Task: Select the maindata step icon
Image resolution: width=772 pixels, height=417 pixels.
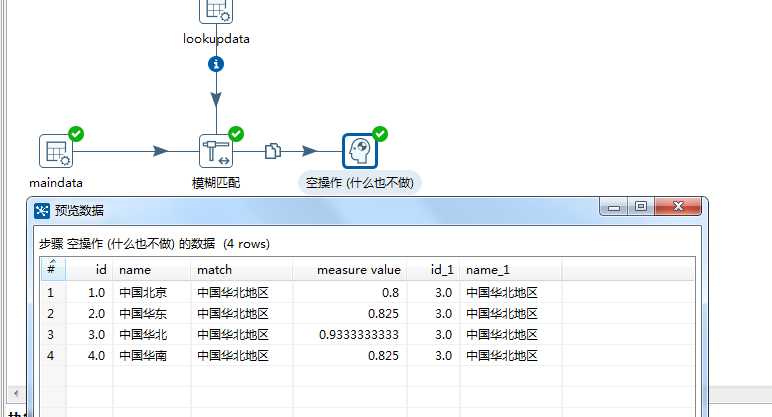Action: click(56, 151)
